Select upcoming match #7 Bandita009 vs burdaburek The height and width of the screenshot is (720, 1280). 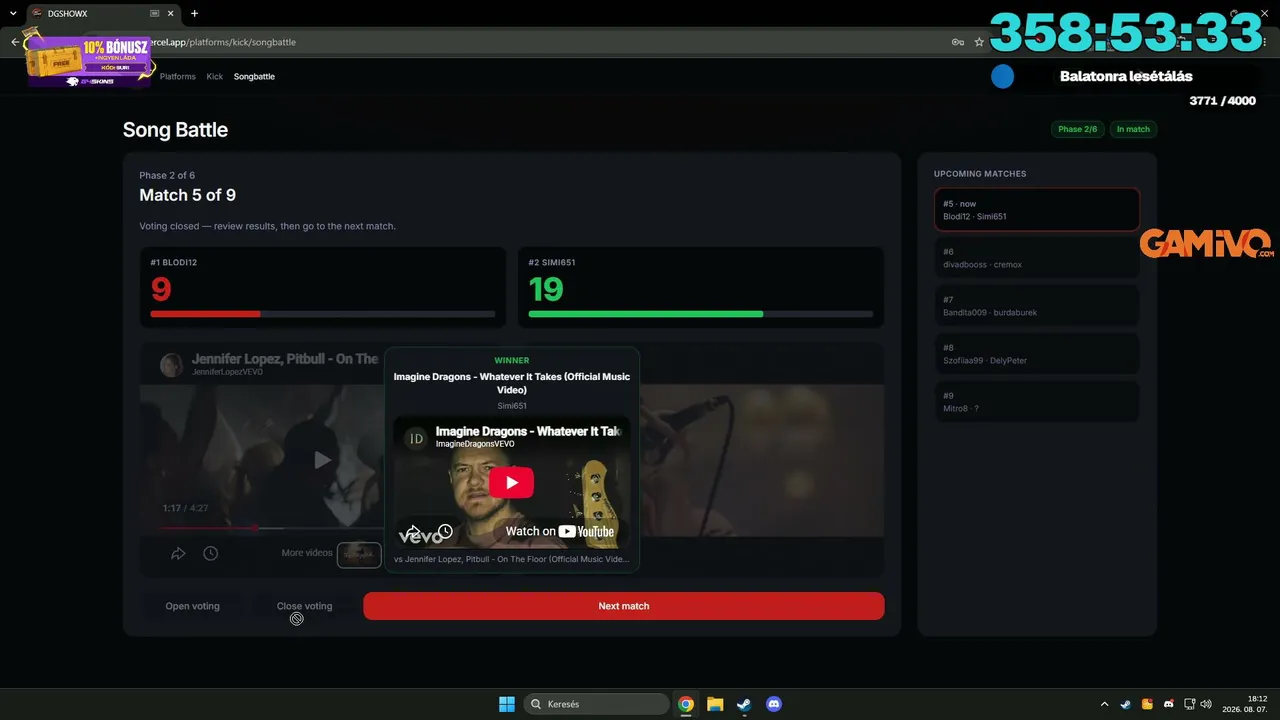(x=1037, y=306)
